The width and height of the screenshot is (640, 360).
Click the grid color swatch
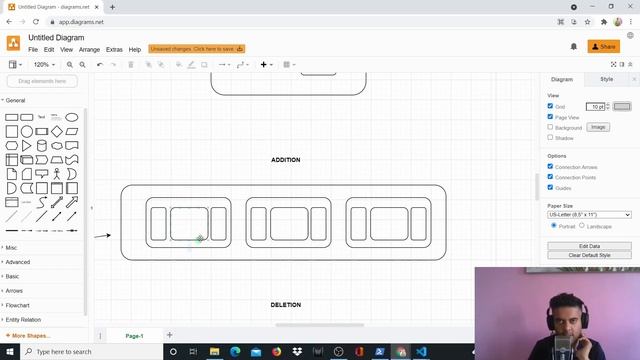point(622,107)
